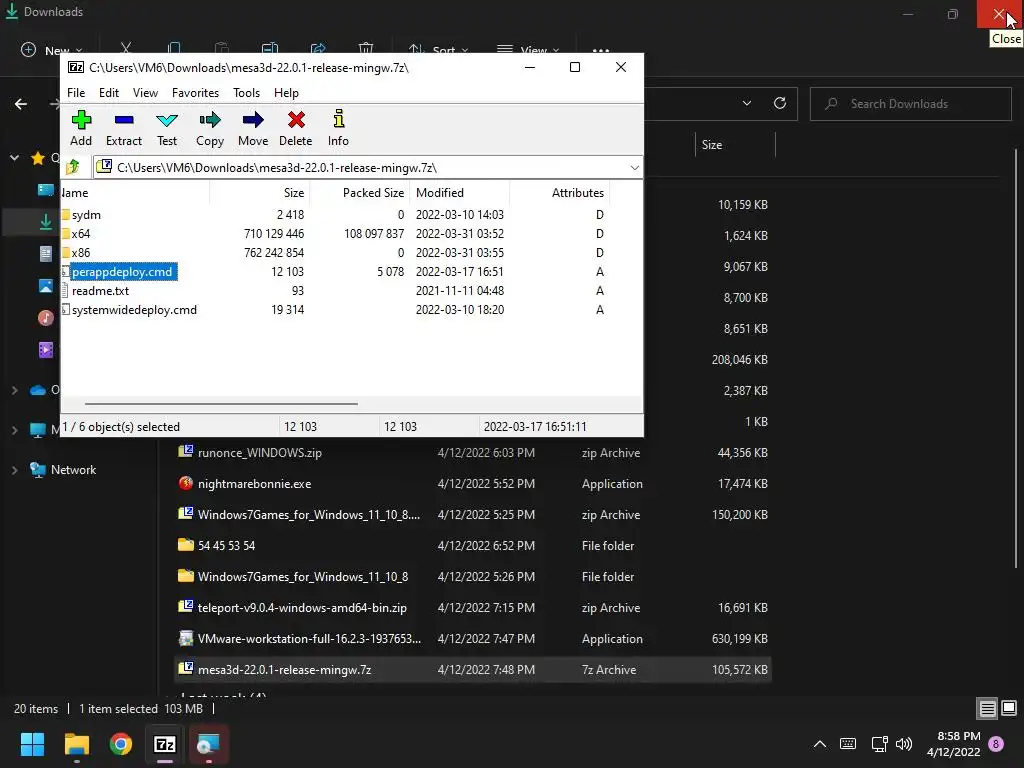Open the See more ellipsis in Explorer
Screen dimensions: 1024x768
point(601,50)
